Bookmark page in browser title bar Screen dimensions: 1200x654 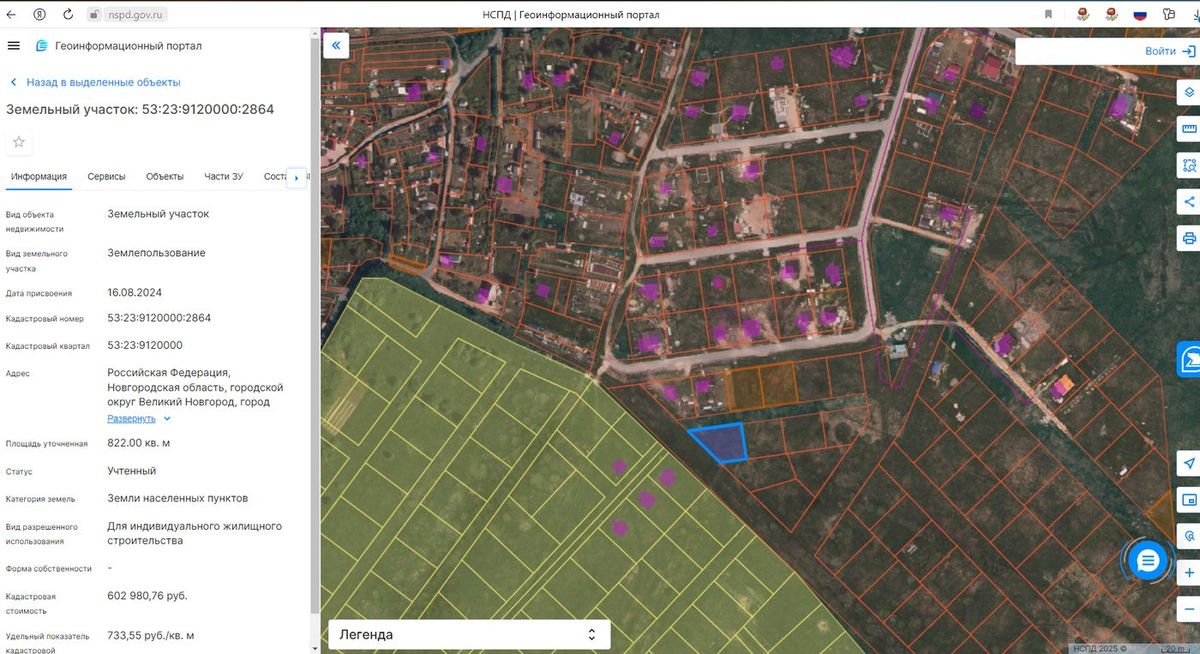(1048, 14)
